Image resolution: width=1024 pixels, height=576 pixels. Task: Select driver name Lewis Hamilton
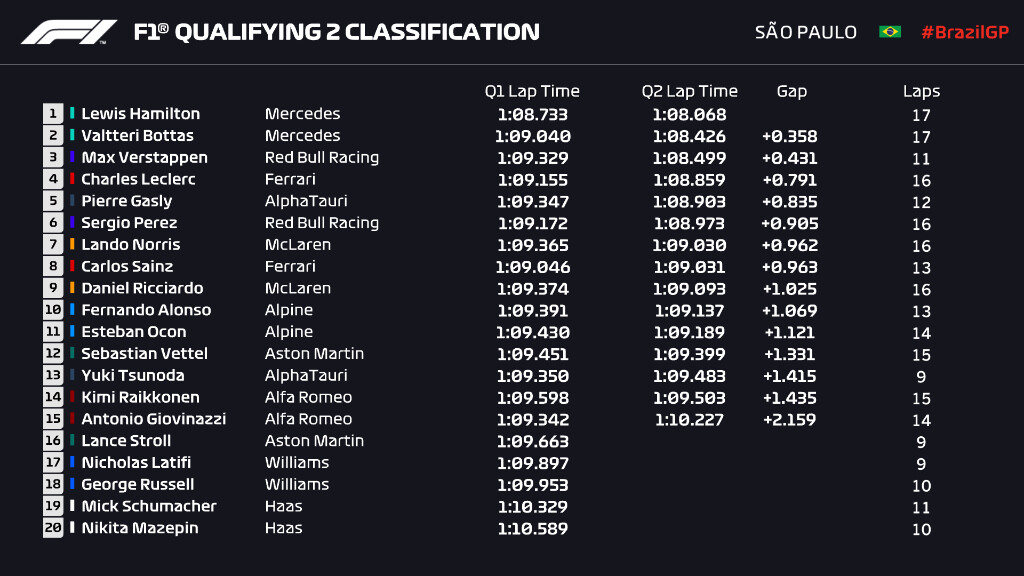click(140, 114)
